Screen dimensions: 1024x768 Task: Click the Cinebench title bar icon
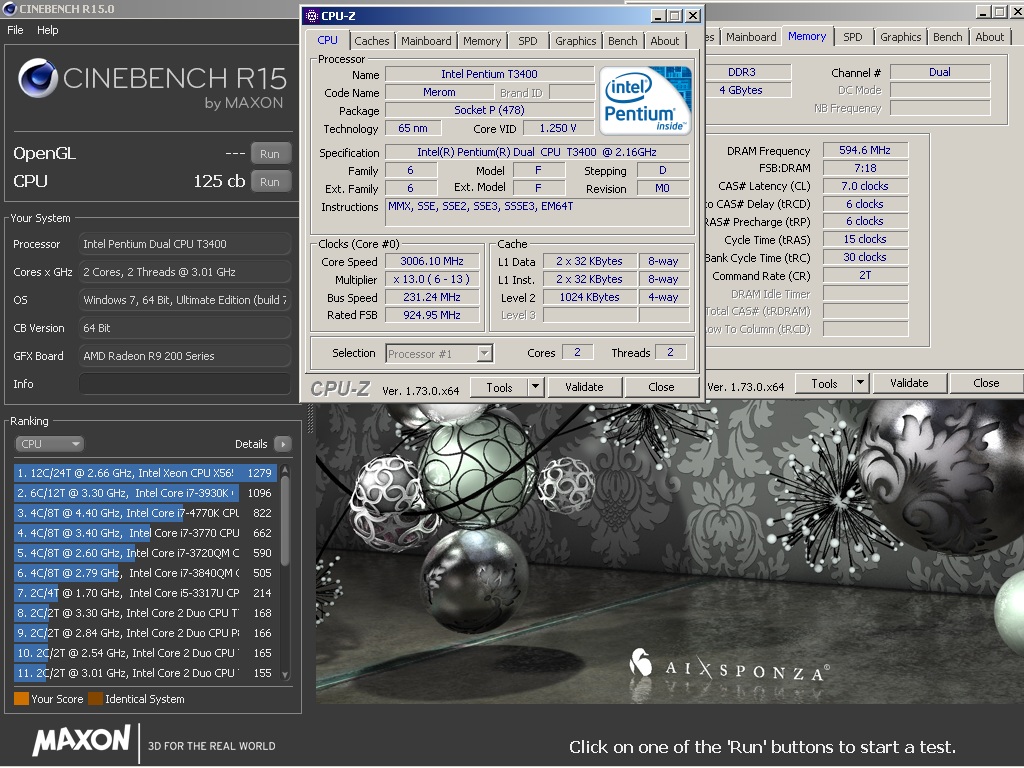(9, 8)
